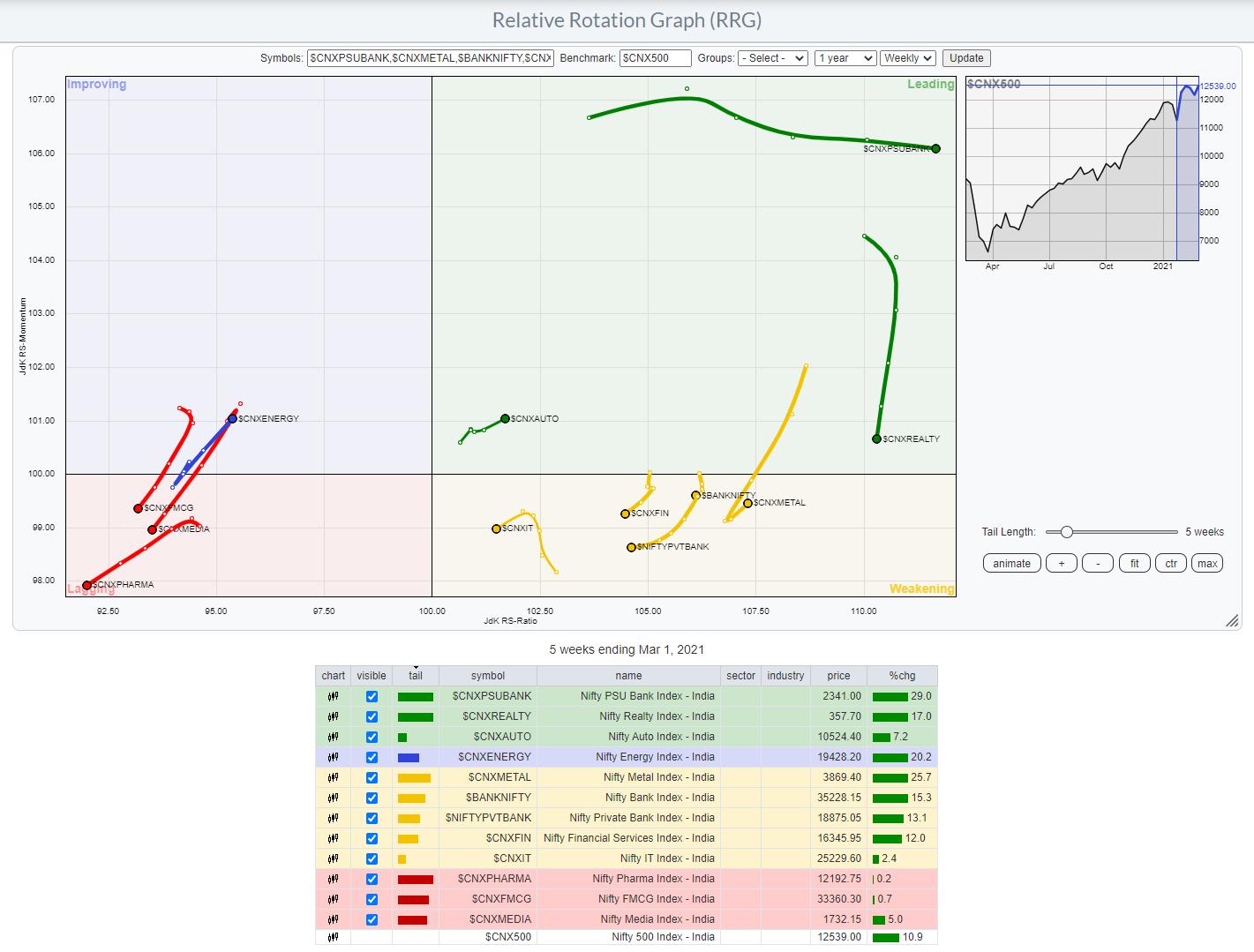Viewport: 1254px width, 952px height.
Task: Open the Groups select dropdown
Action: (772, 58)
